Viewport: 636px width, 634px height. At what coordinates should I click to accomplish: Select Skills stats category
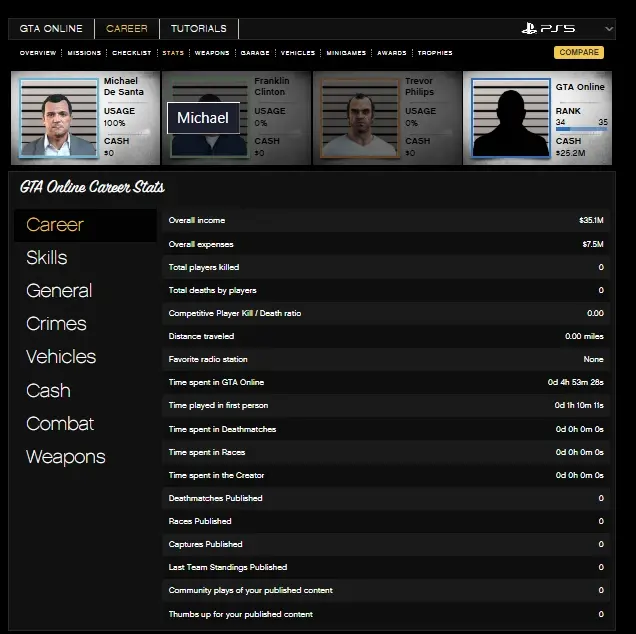pyautogui.click(x=47, y=258)
